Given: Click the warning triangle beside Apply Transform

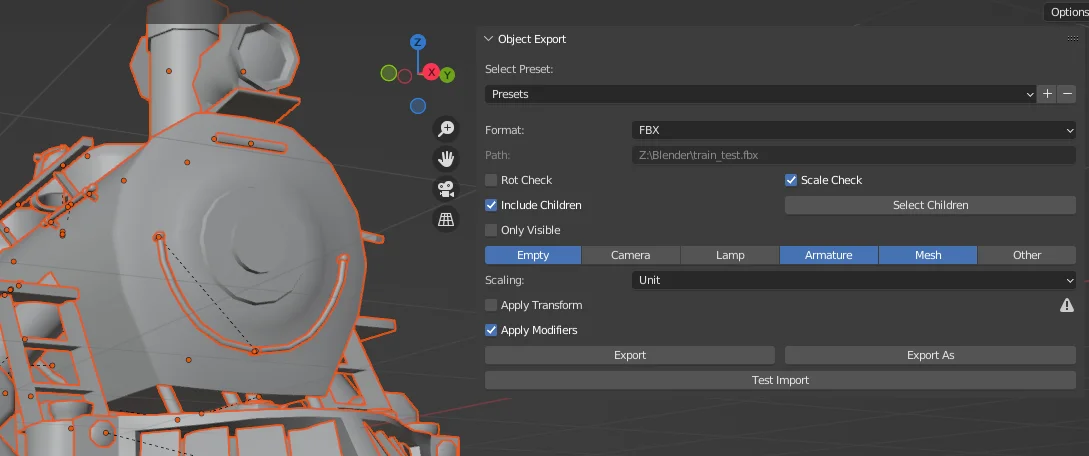Looking at the screenshot, I should point(1067,305).
